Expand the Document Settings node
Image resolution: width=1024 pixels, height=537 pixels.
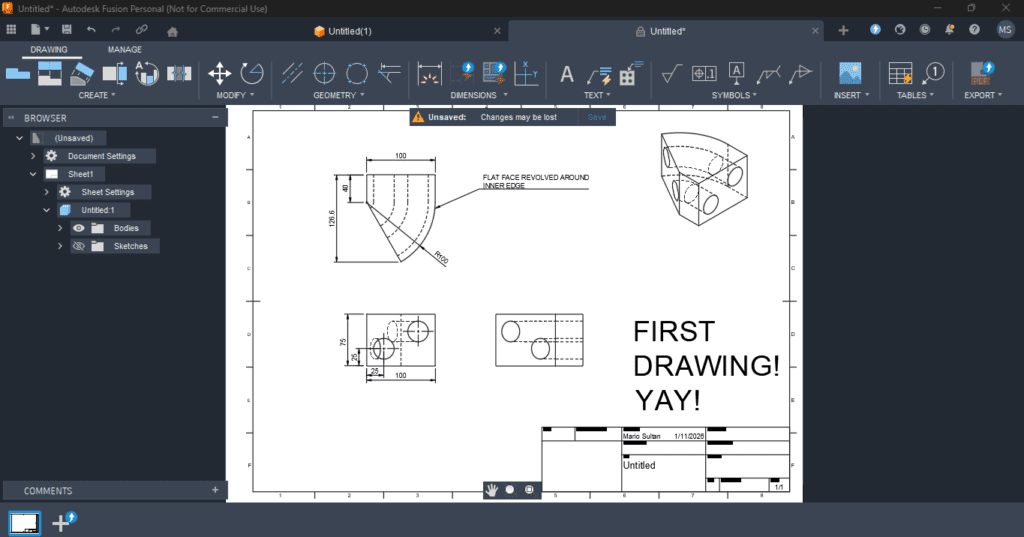[x=33, y=156]
